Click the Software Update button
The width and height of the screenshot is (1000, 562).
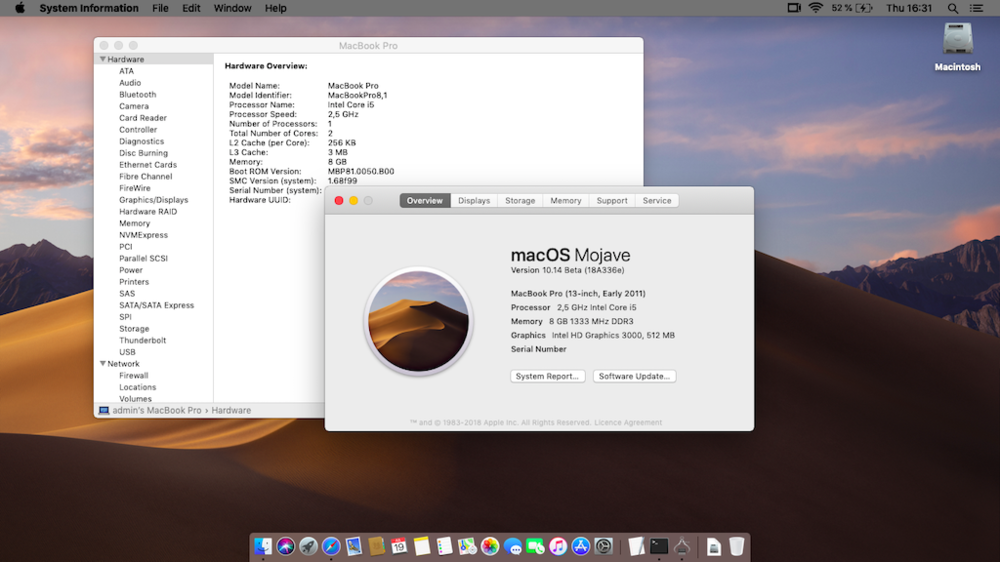635,376
